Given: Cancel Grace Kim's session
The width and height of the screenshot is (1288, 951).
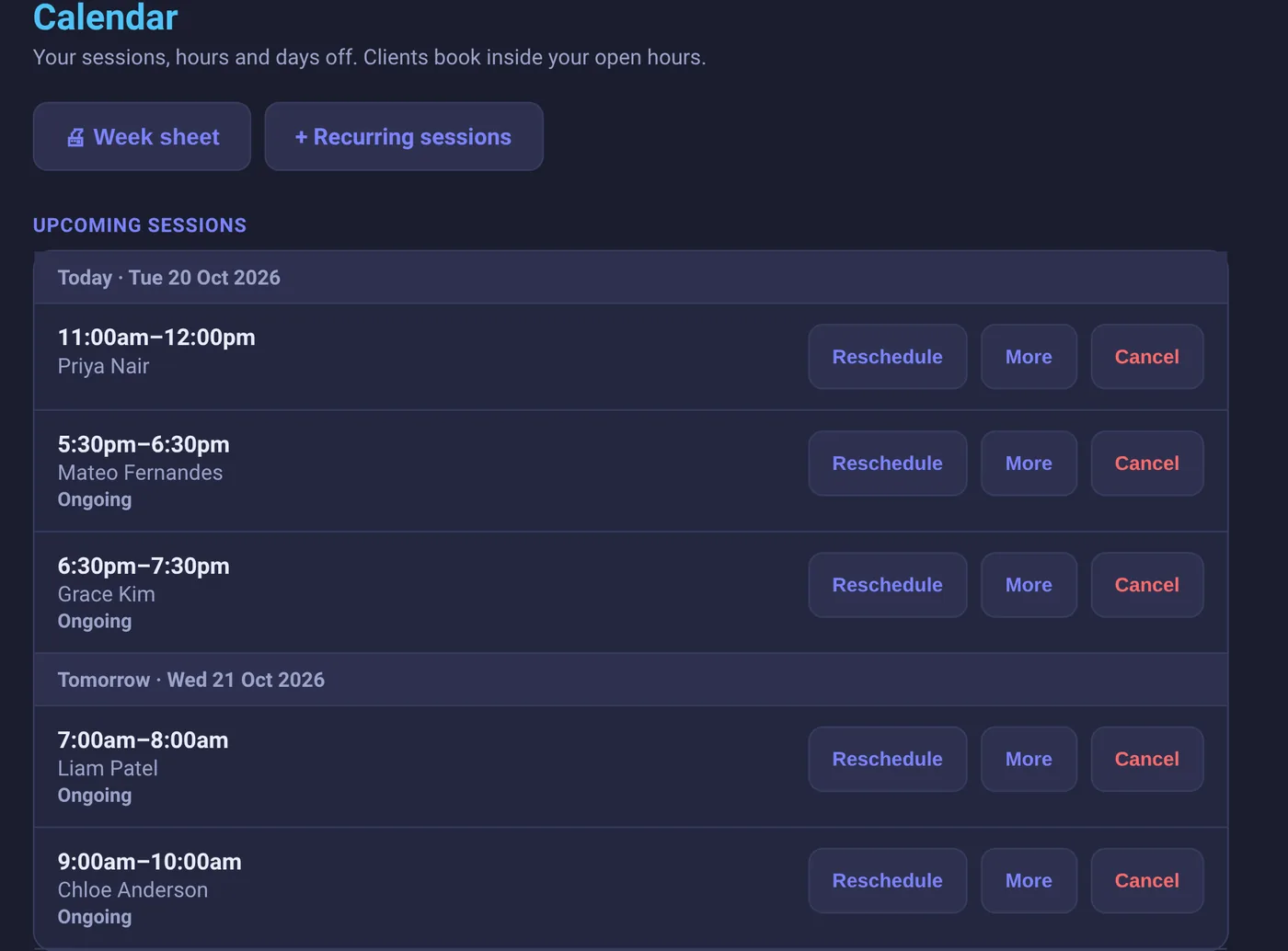Looking at the screenshot, I should tap(1146, 585).
